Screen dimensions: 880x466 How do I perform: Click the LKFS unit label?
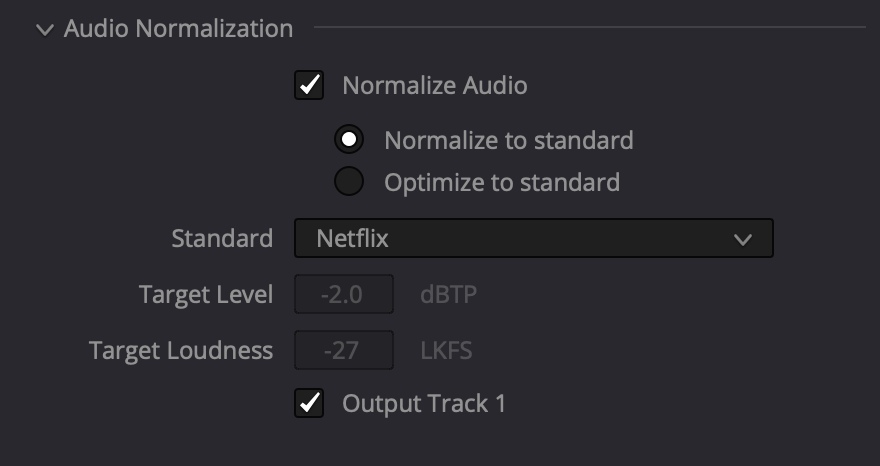445,350
